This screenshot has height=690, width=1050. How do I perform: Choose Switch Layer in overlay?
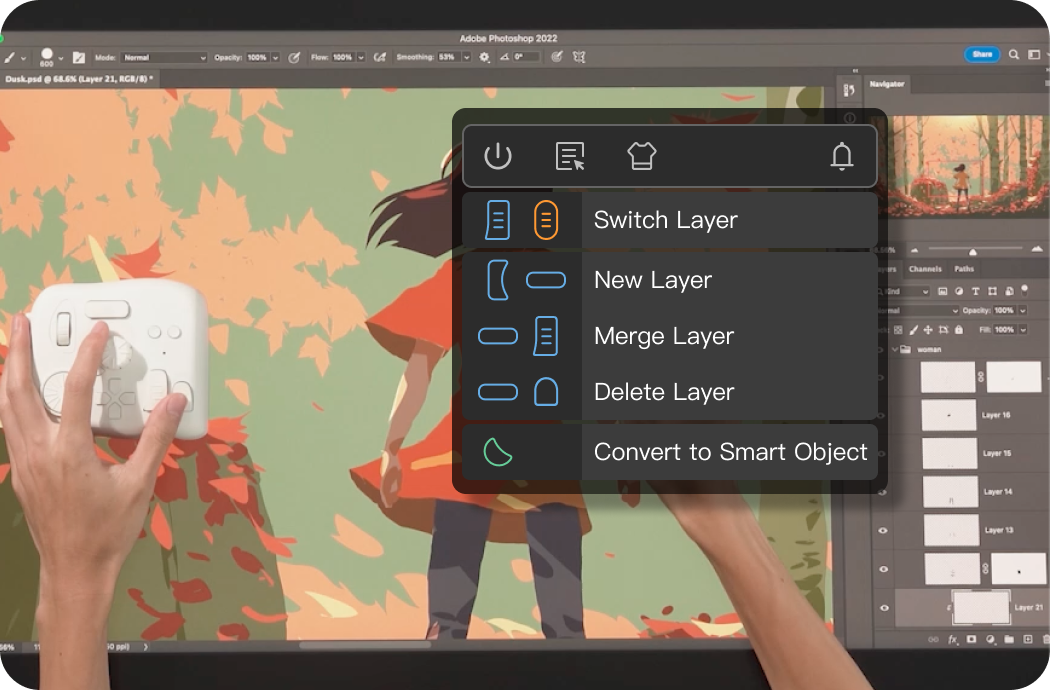(670, 220)
